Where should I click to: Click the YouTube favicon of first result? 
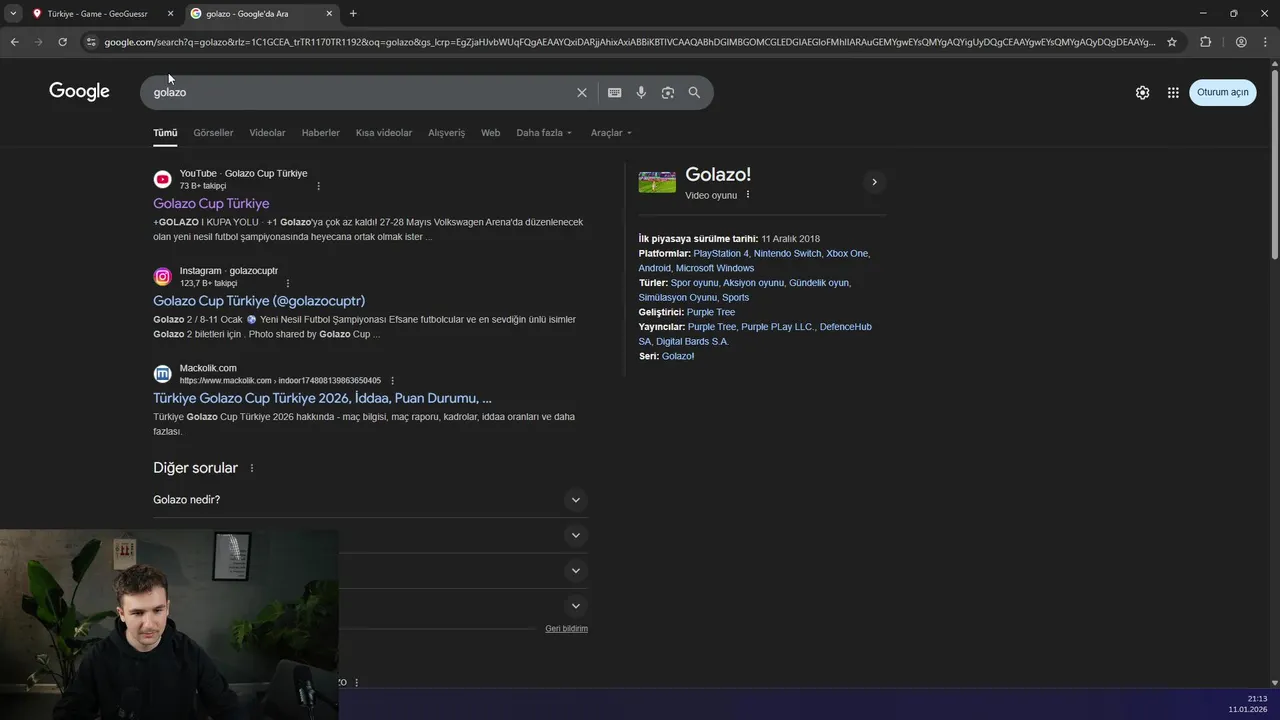(x=162, y=179)
